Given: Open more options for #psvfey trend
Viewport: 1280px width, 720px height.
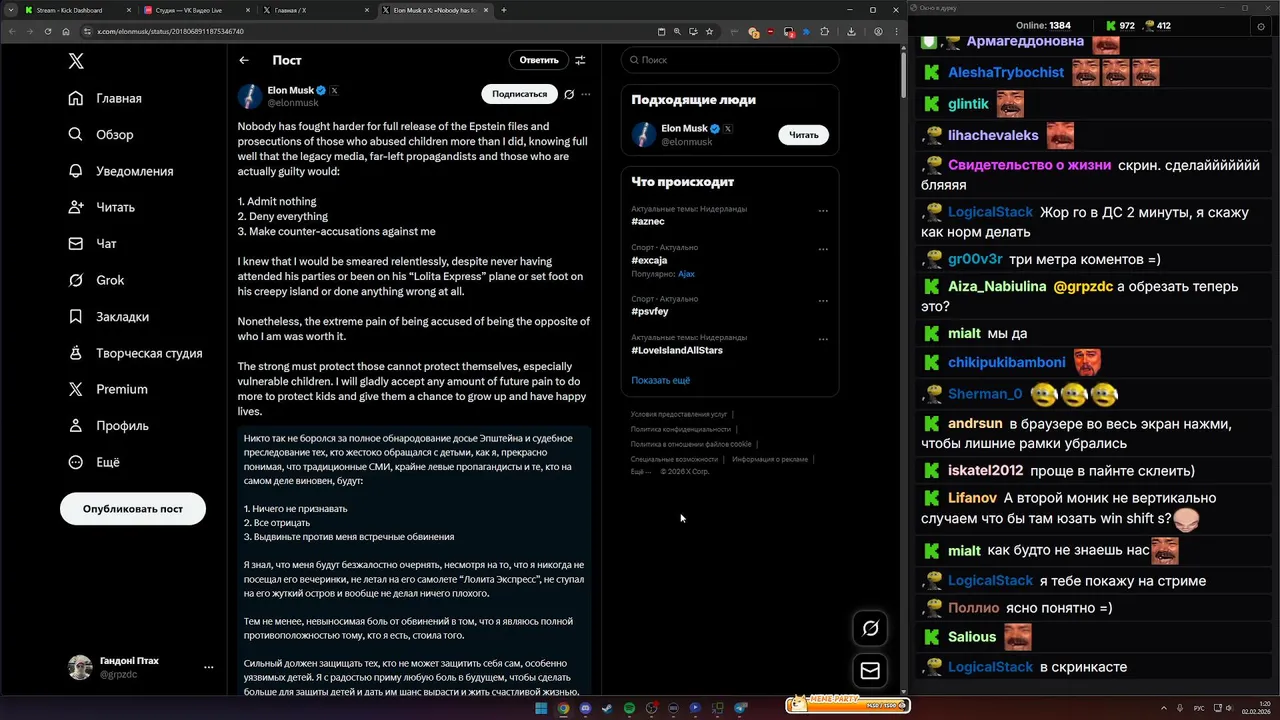Looking at the screenshot, I should pyautogui.click(x=823, y=300).
